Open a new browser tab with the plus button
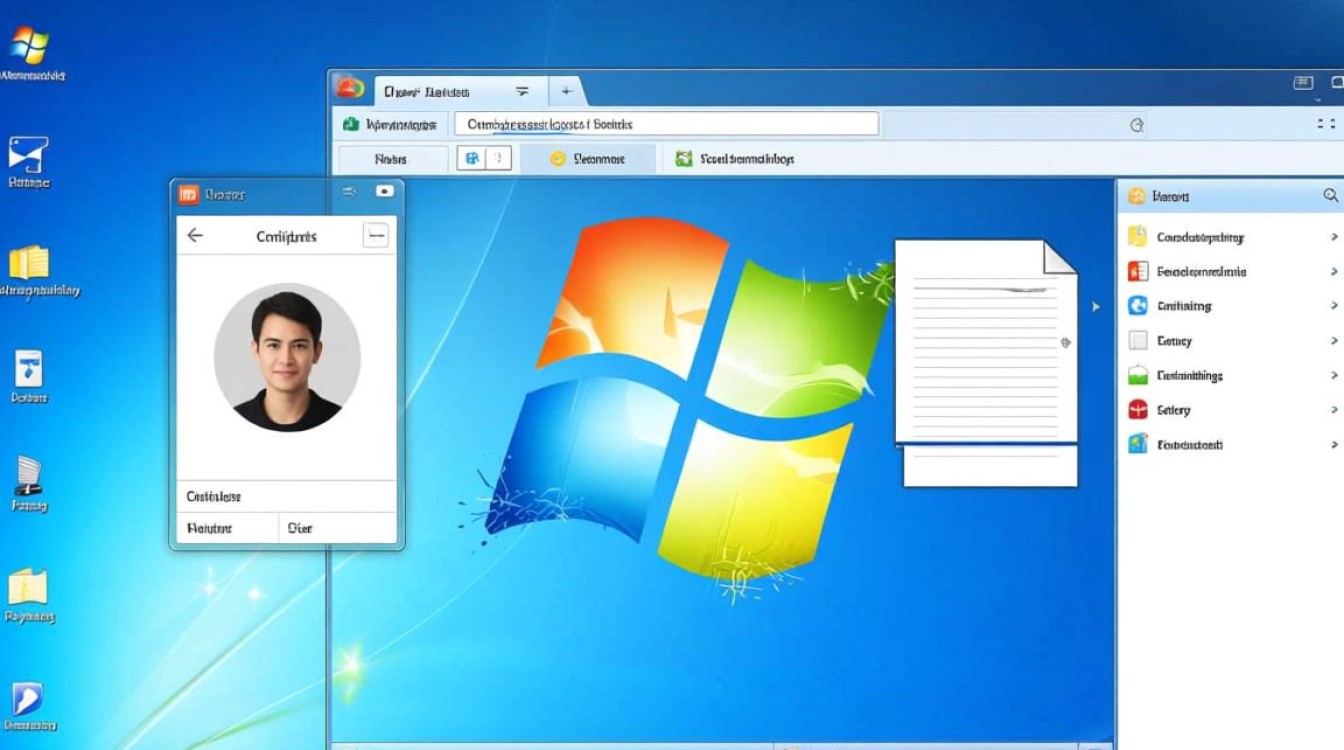Viewport: 1344px width, 750px height. [x=566, y=90]
